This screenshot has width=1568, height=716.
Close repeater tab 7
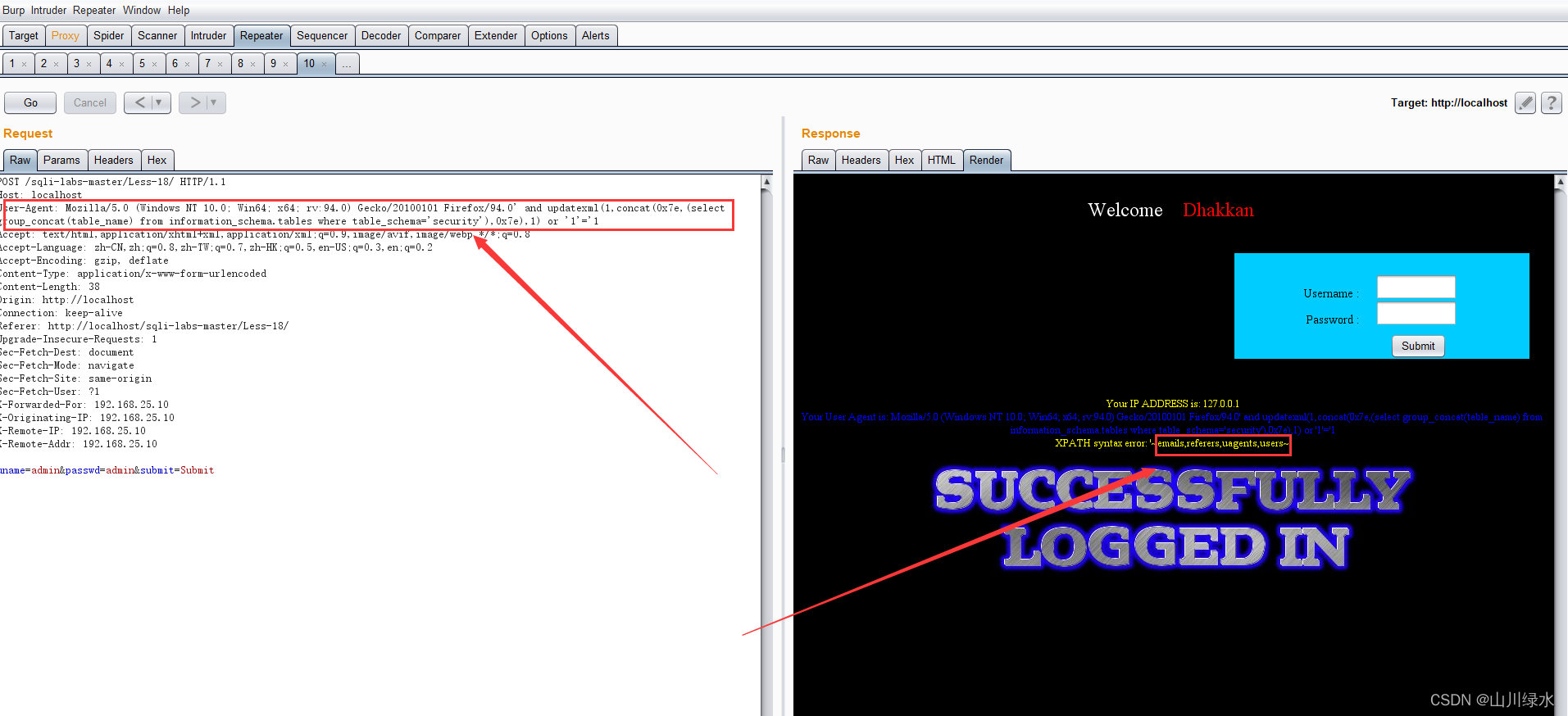220,64
